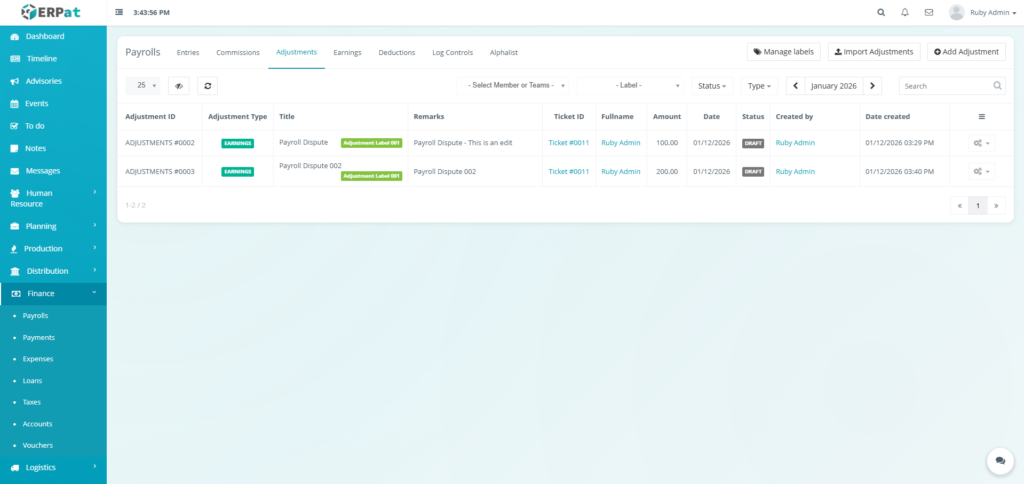Viewport: 1024px width, 484px height.
Task: Click the Add Adjustment button
Action: point(966,52)
